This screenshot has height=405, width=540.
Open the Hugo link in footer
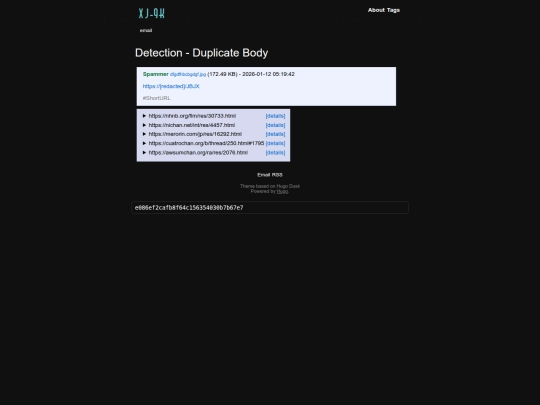tap(282, 191)
